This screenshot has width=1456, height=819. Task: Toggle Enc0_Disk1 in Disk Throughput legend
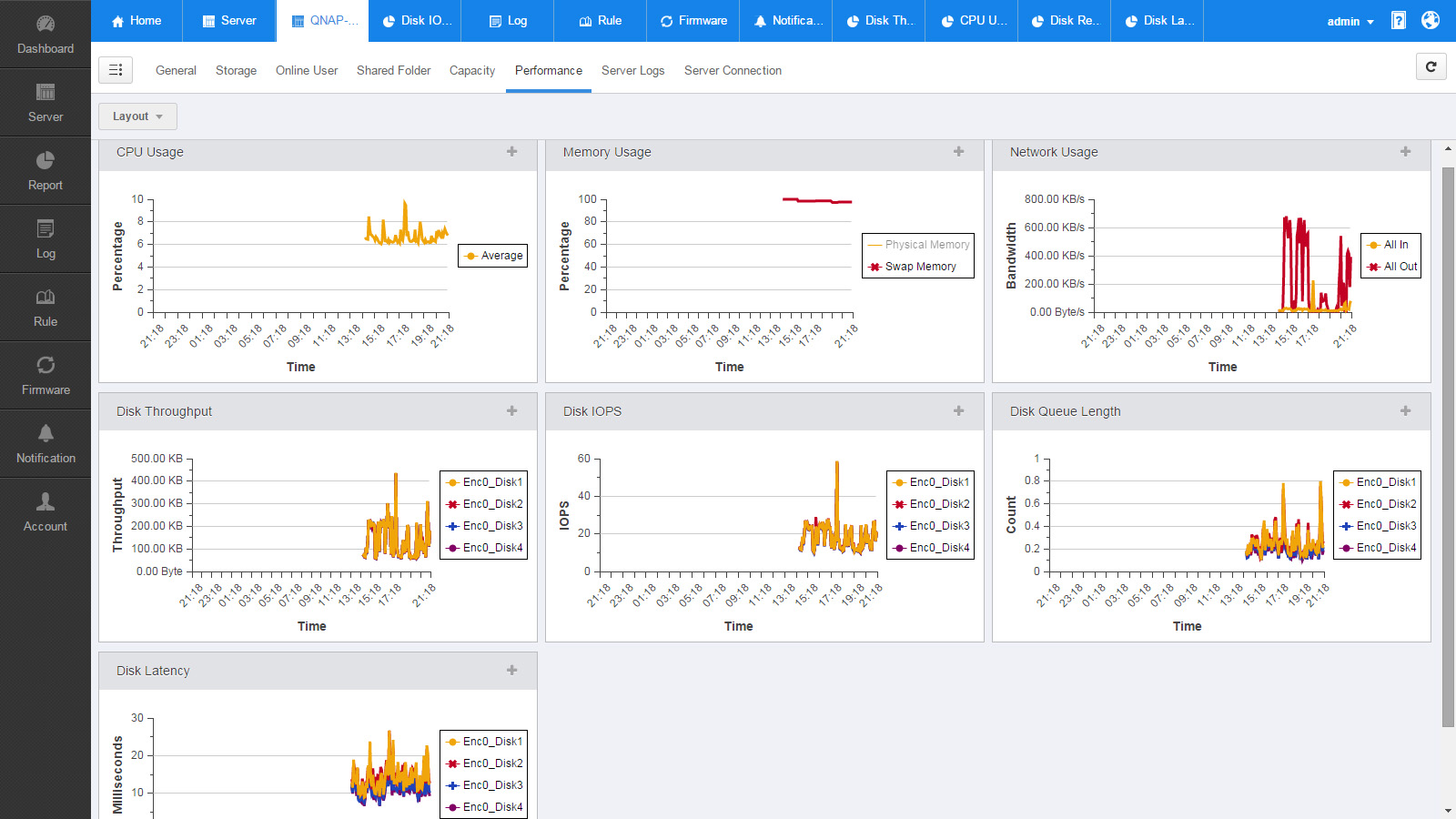[484, 482]
